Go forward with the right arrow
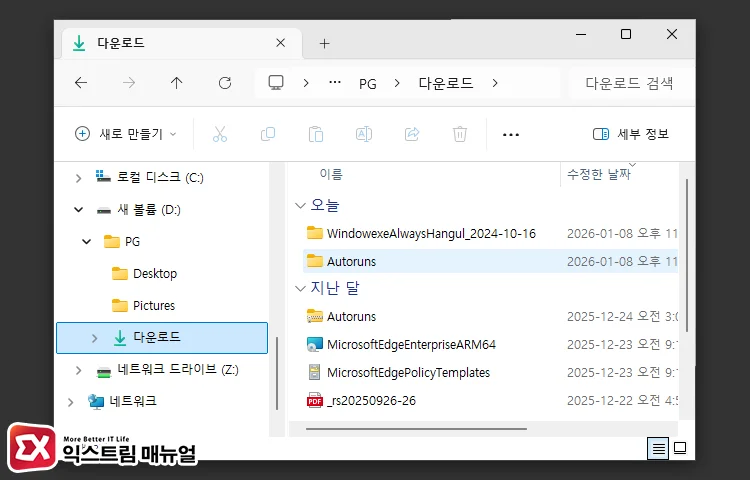750x480 pixels. point(129,83)
